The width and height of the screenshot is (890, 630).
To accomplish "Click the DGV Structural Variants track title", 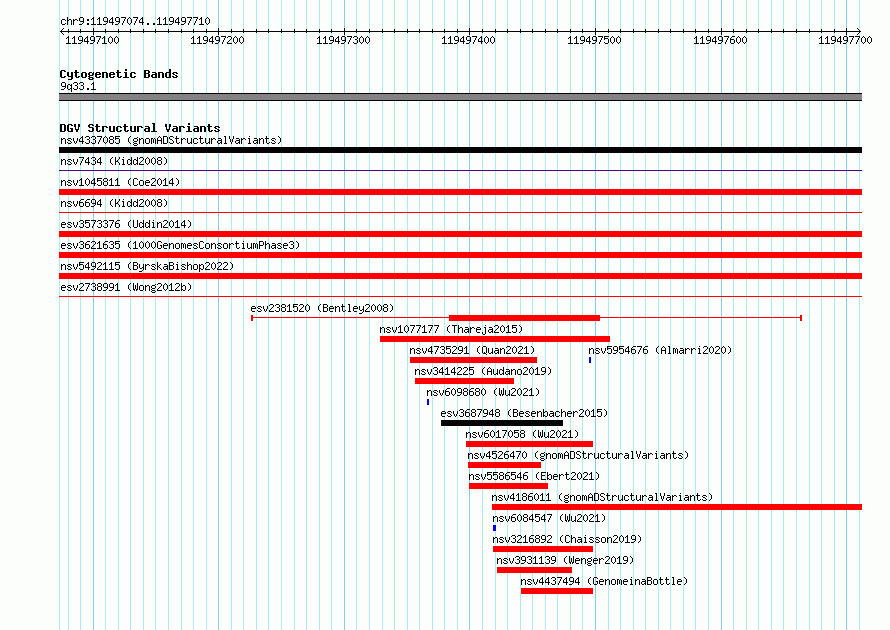I will tap(140, 128).
